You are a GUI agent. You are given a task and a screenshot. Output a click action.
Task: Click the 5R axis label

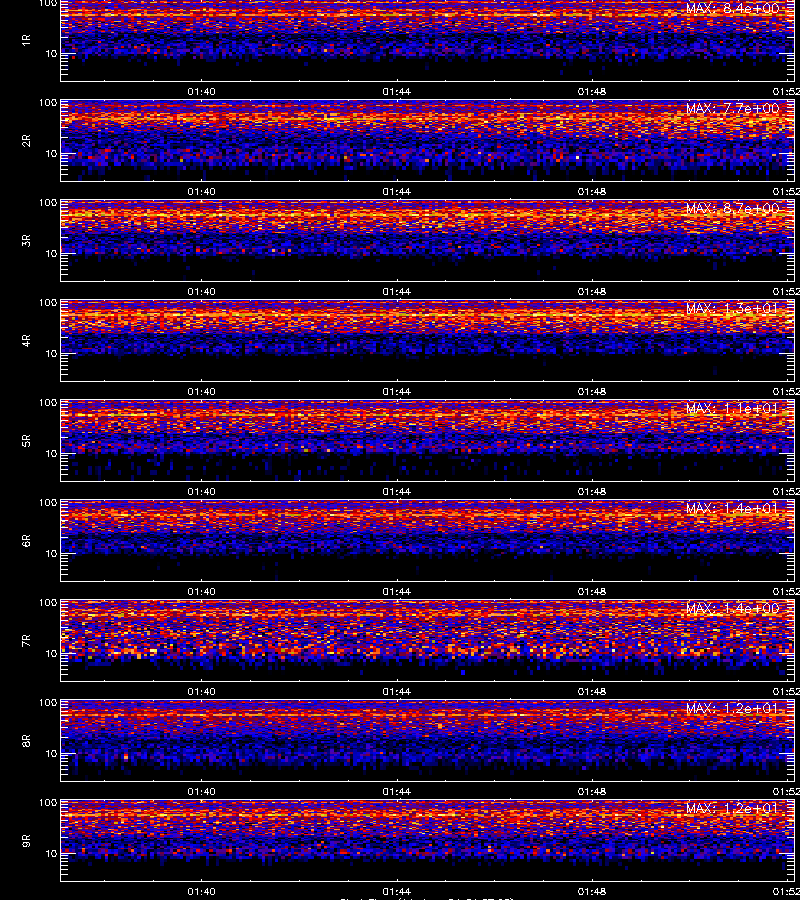coord(26,441)
